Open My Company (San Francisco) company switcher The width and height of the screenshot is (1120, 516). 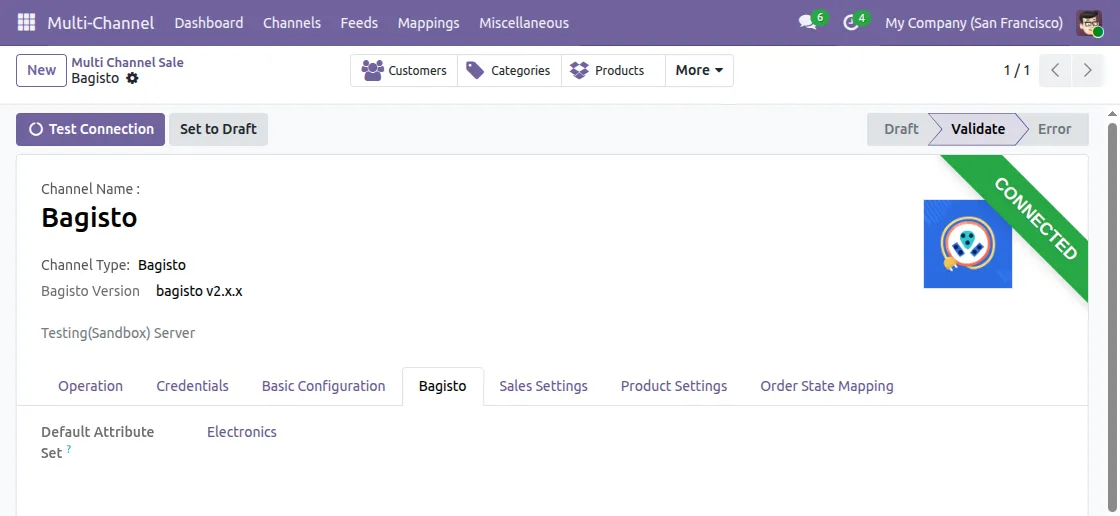974,23
